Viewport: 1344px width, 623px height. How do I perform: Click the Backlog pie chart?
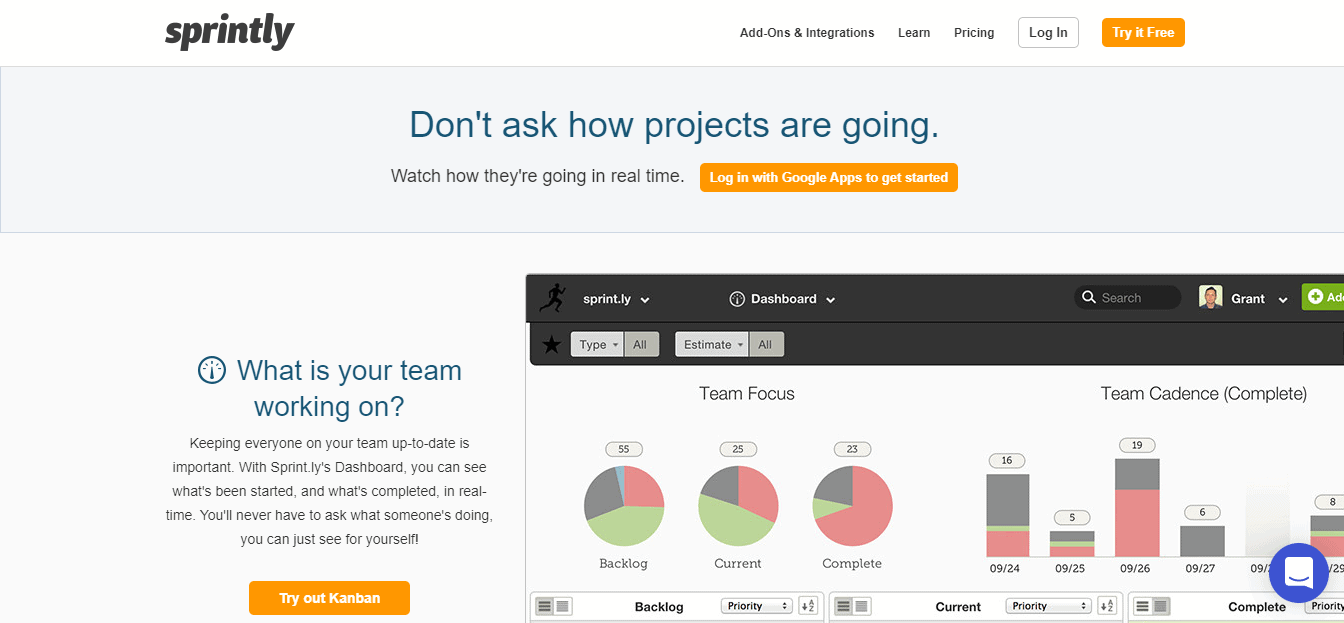click(x=624, y=505)
